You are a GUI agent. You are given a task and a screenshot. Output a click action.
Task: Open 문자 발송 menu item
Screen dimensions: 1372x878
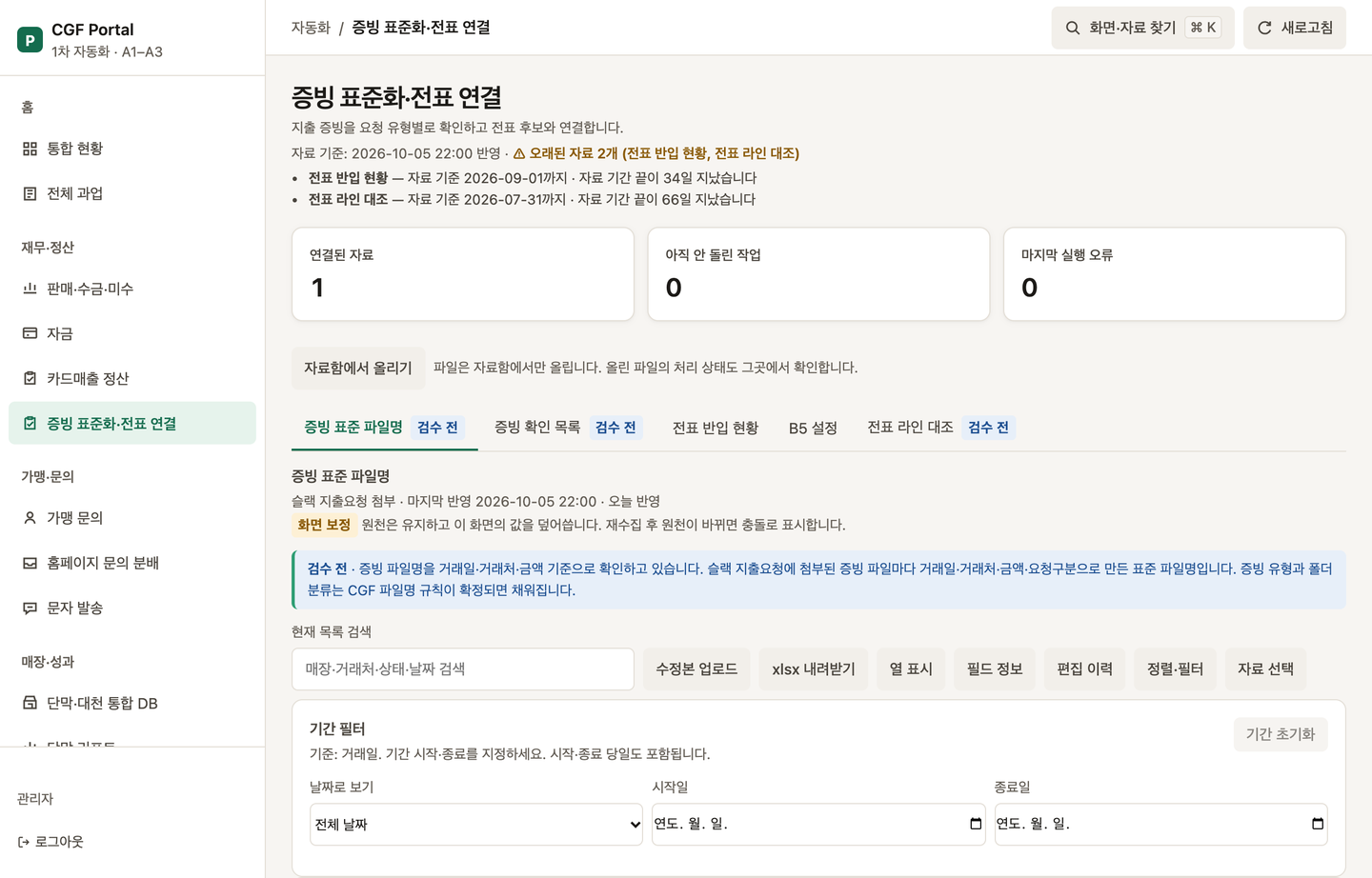[x=132, y=608]
